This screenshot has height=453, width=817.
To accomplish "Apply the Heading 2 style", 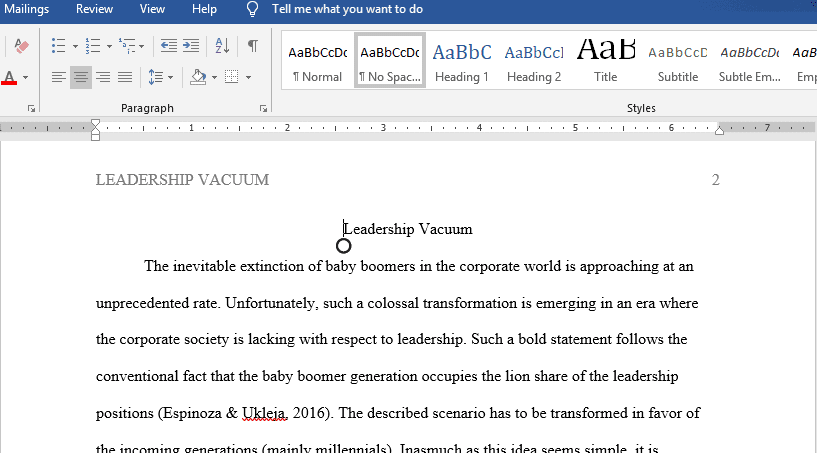I will point(534,60).
